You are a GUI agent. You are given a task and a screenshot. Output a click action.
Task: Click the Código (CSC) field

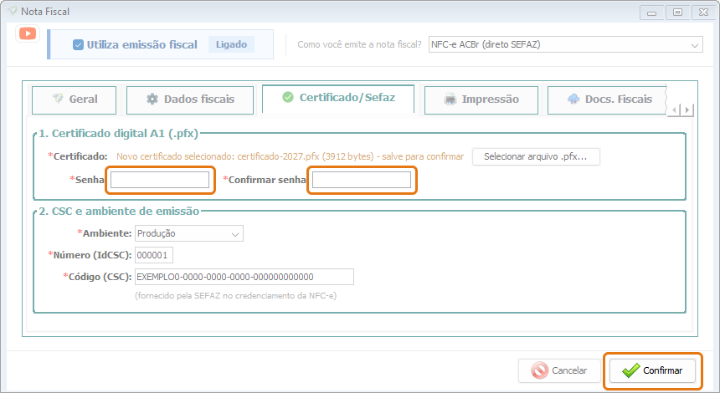pos(244,277)
